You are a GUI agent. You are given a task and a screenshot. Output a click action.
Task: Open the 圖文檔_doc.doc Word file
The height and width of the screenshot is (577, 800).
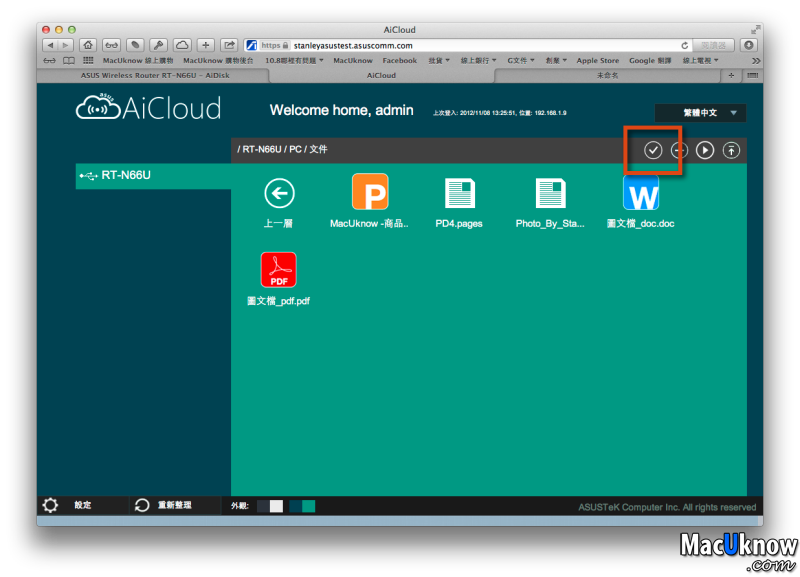tap(640, 192)
